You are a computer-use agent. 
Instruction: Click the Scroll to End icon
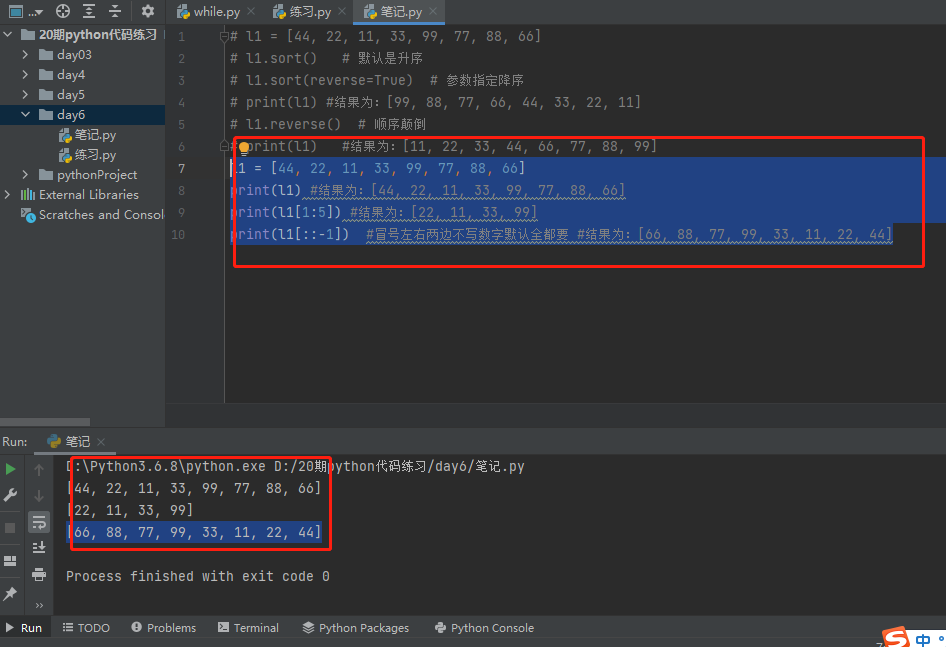tap(39, 547)
